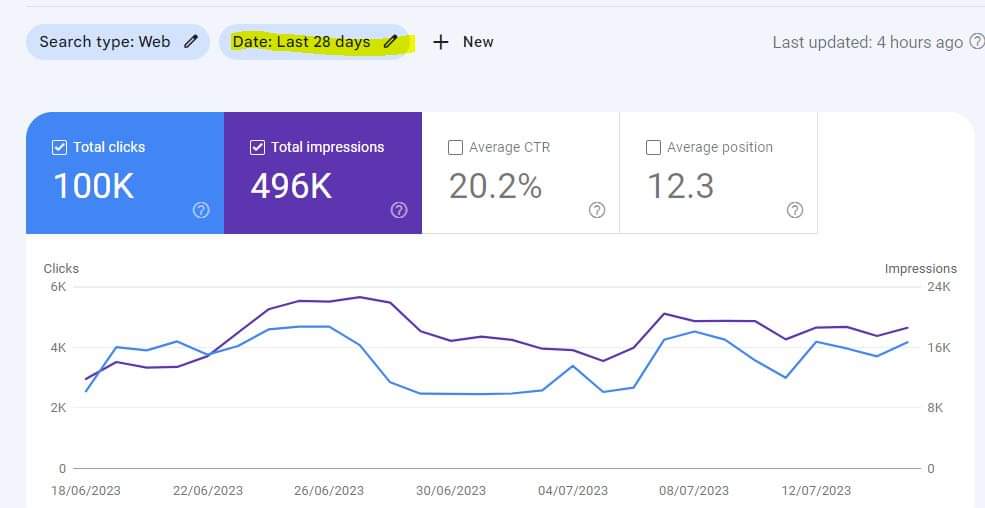Click the pencil icon beside Search type: Web
This screenshot has width=985, height=508.
pos(190,42)
